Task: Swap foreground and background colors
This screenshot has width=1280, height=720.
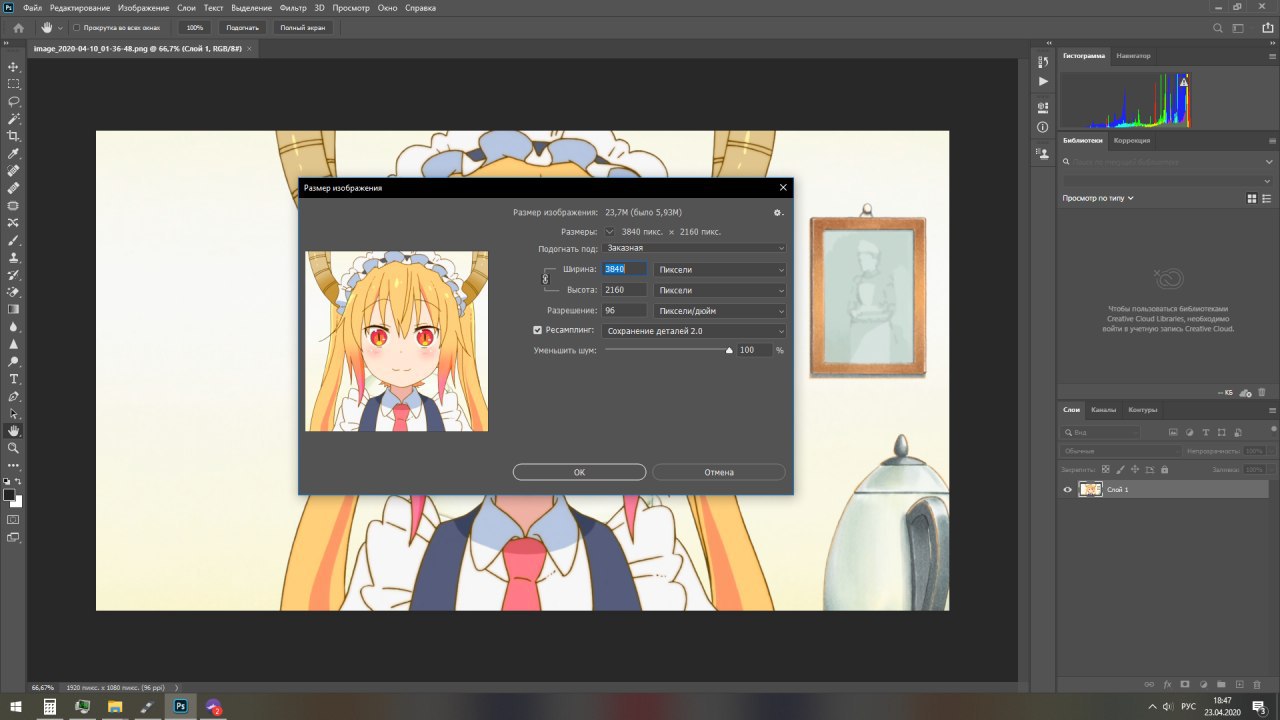Action: pyautogui.click(x=19, y=482)
